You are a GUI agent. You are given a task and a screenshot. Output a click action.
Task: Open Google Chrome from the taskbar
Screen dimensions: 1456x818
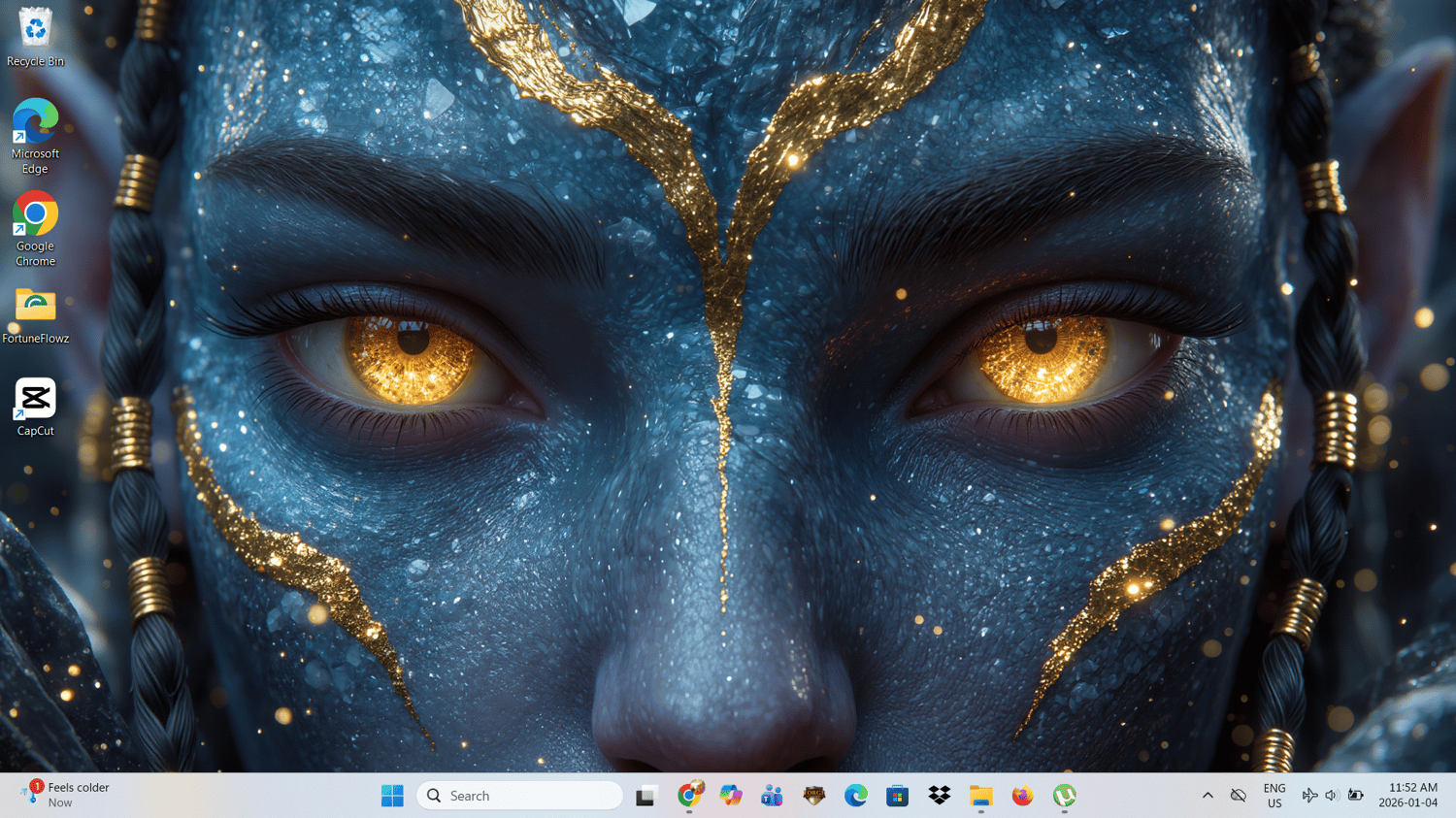(x=689, y=796)
